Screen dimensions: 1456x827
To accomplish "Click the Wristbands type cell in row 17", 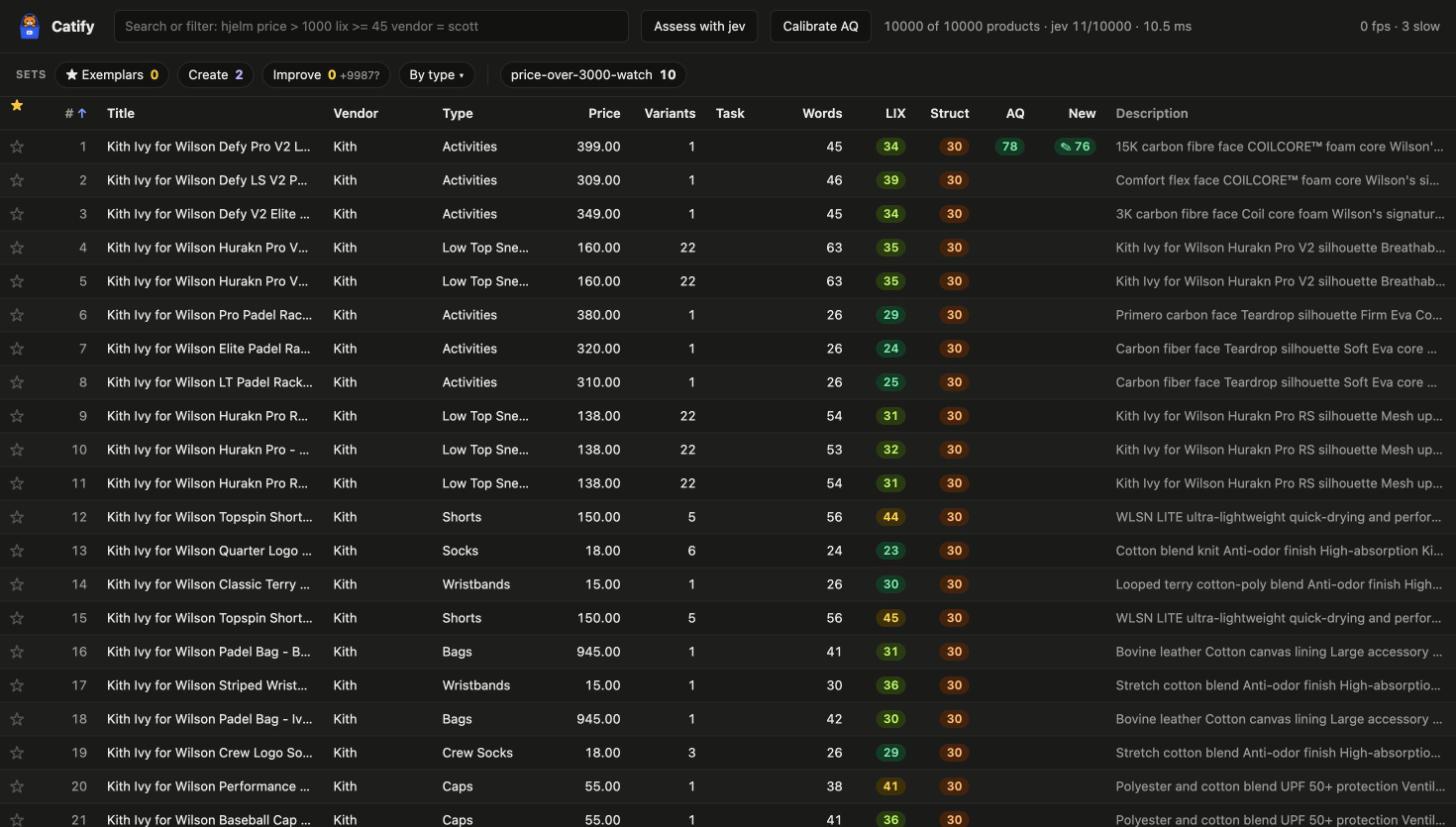I will pos(476,686).
